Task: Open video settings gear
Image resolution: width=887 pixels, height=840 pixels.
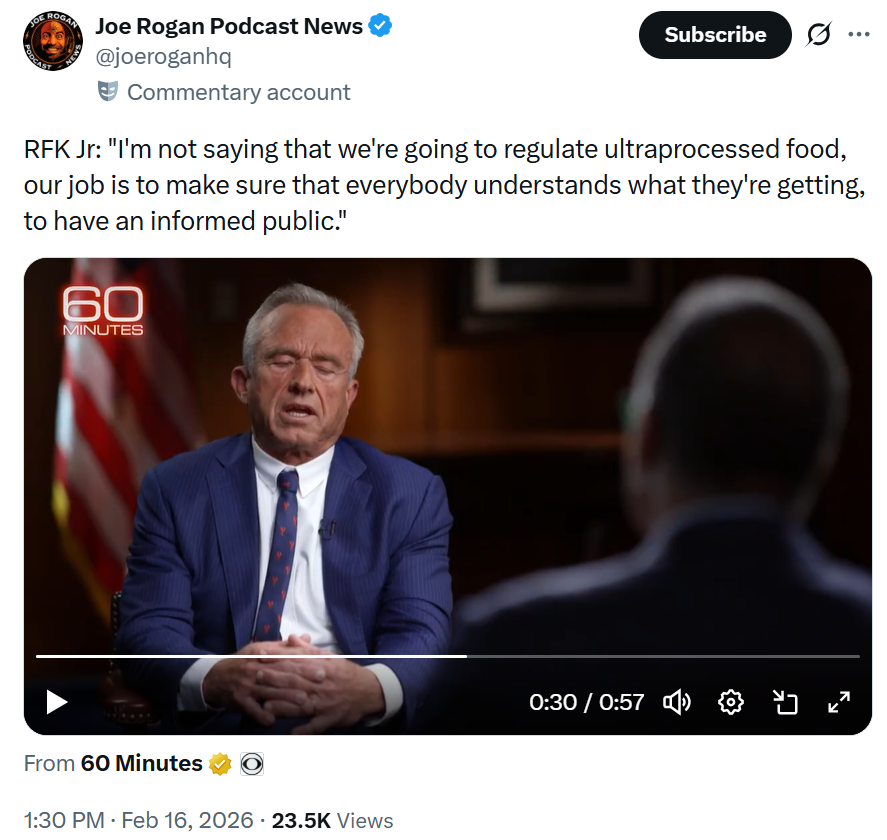Action: click(730, 702)
